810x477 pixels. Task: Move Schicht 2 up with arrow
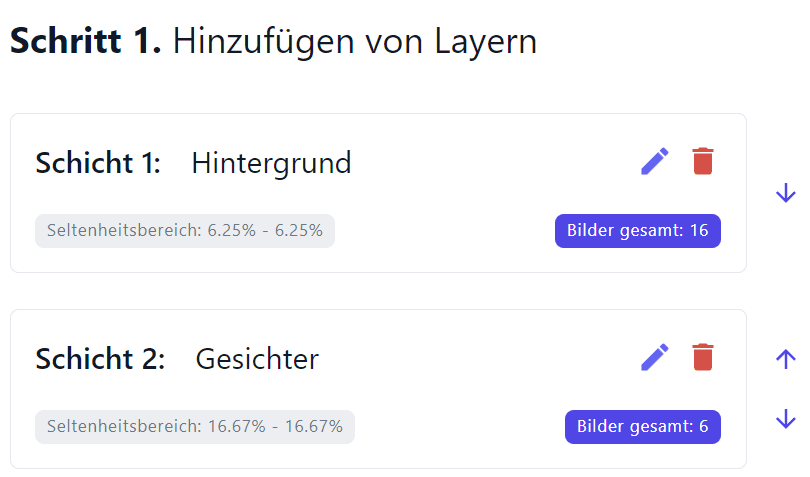[x=785, y=359]
